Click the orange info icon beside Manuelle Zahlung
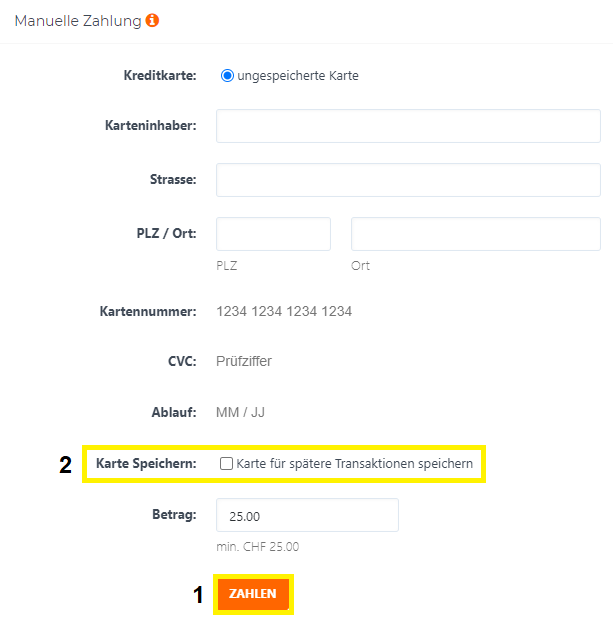The image size is (613, 622). (x=152, y=20)
